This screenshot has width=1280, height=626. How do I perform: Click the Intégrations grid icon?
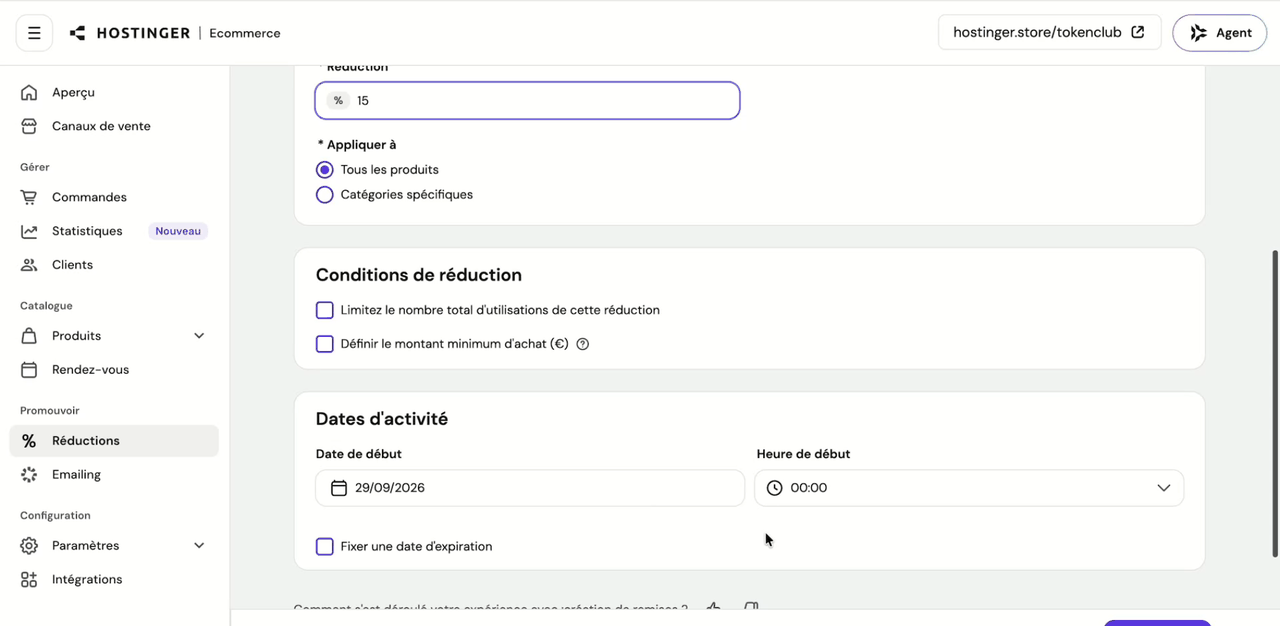click(x=29, y=580)
